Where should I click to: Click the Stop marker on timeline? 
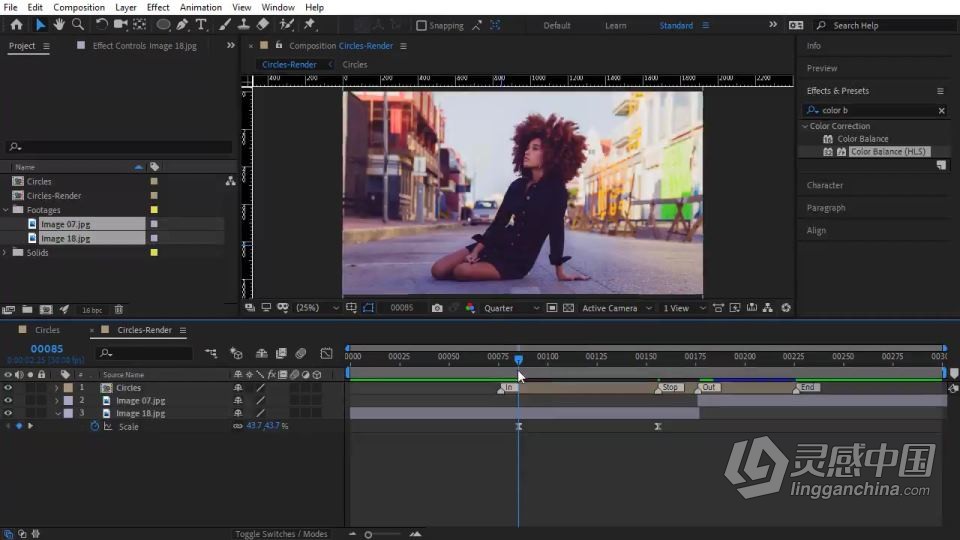pyautogui.click(x=669, y=388)
